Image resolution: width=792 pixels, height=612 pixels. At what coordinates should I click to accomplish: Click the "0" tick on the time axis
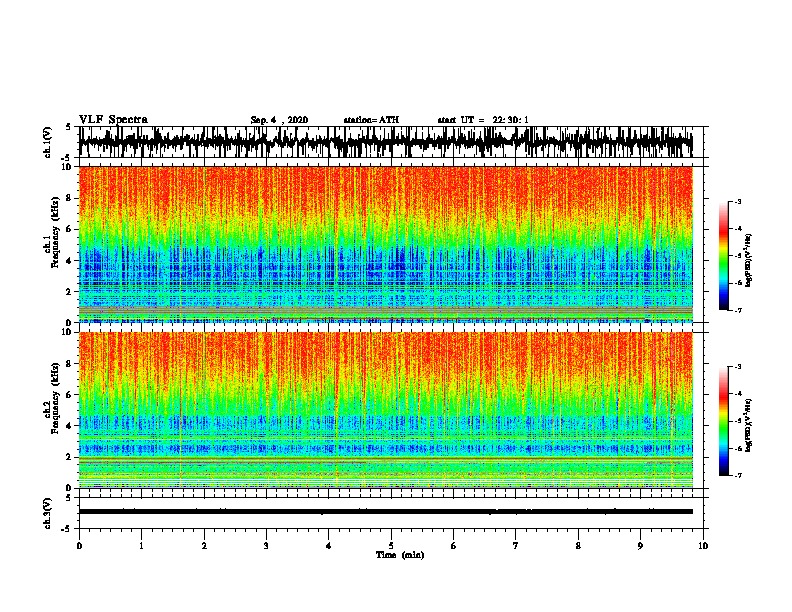pos(79,546)
